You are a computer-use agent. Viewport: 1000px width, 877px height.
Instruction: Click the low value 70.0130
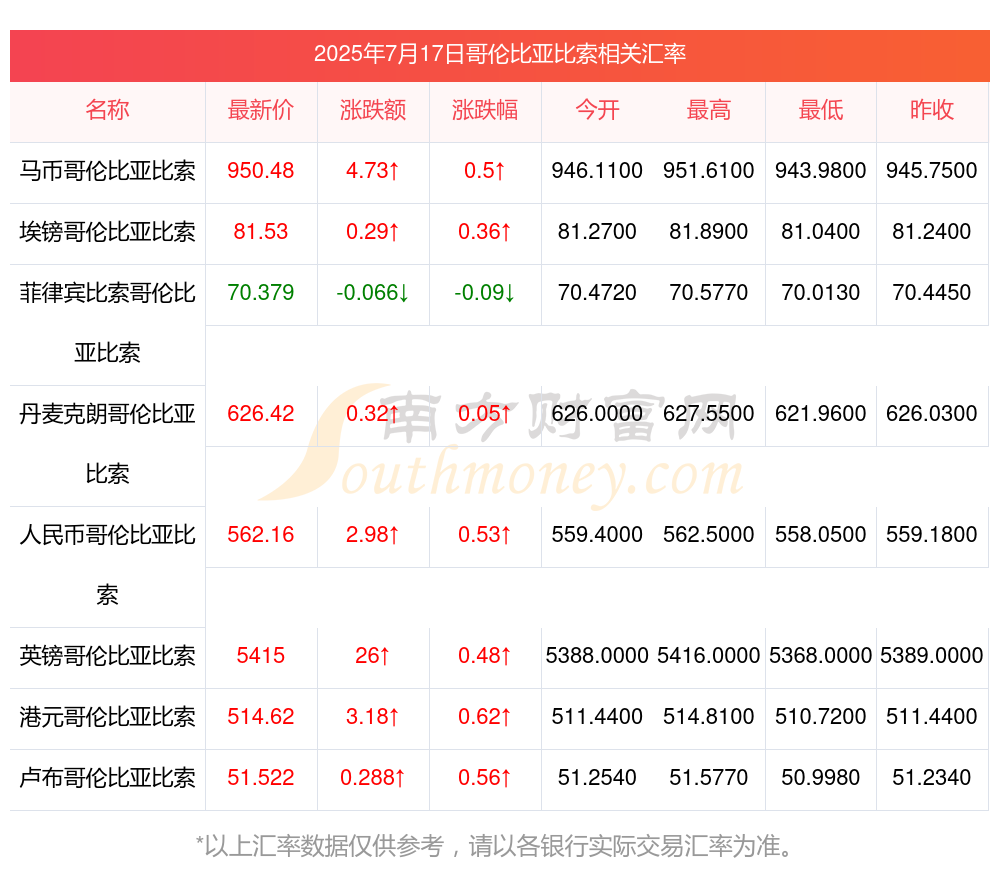pos(821,292)
